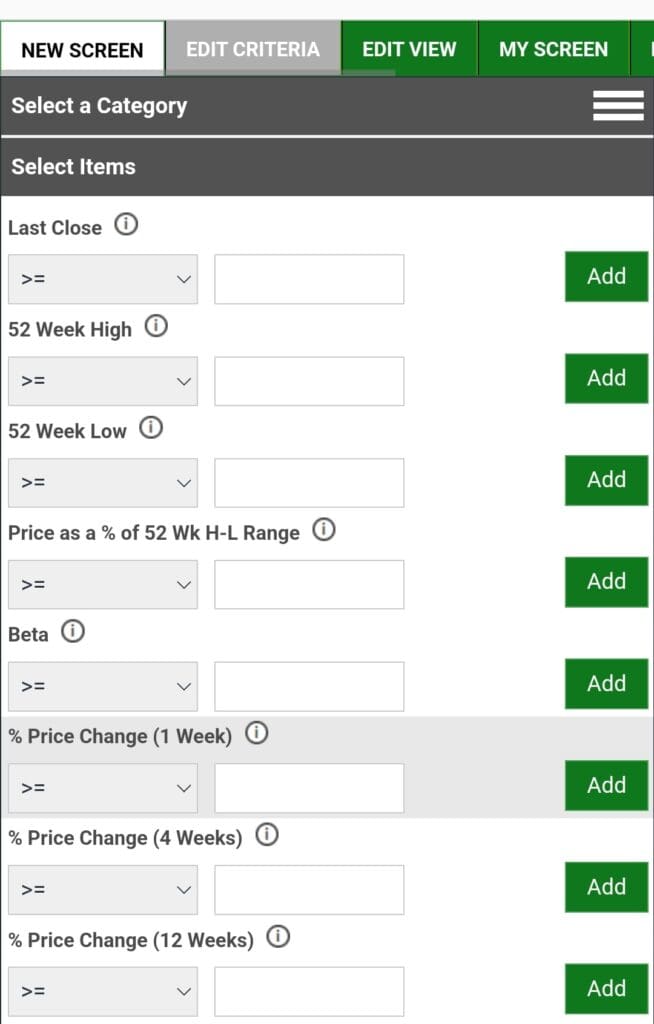The height and width of the screenshot is (1024, 654).
Task: Open the My Screen tab
Action: (x=553, y=49)
